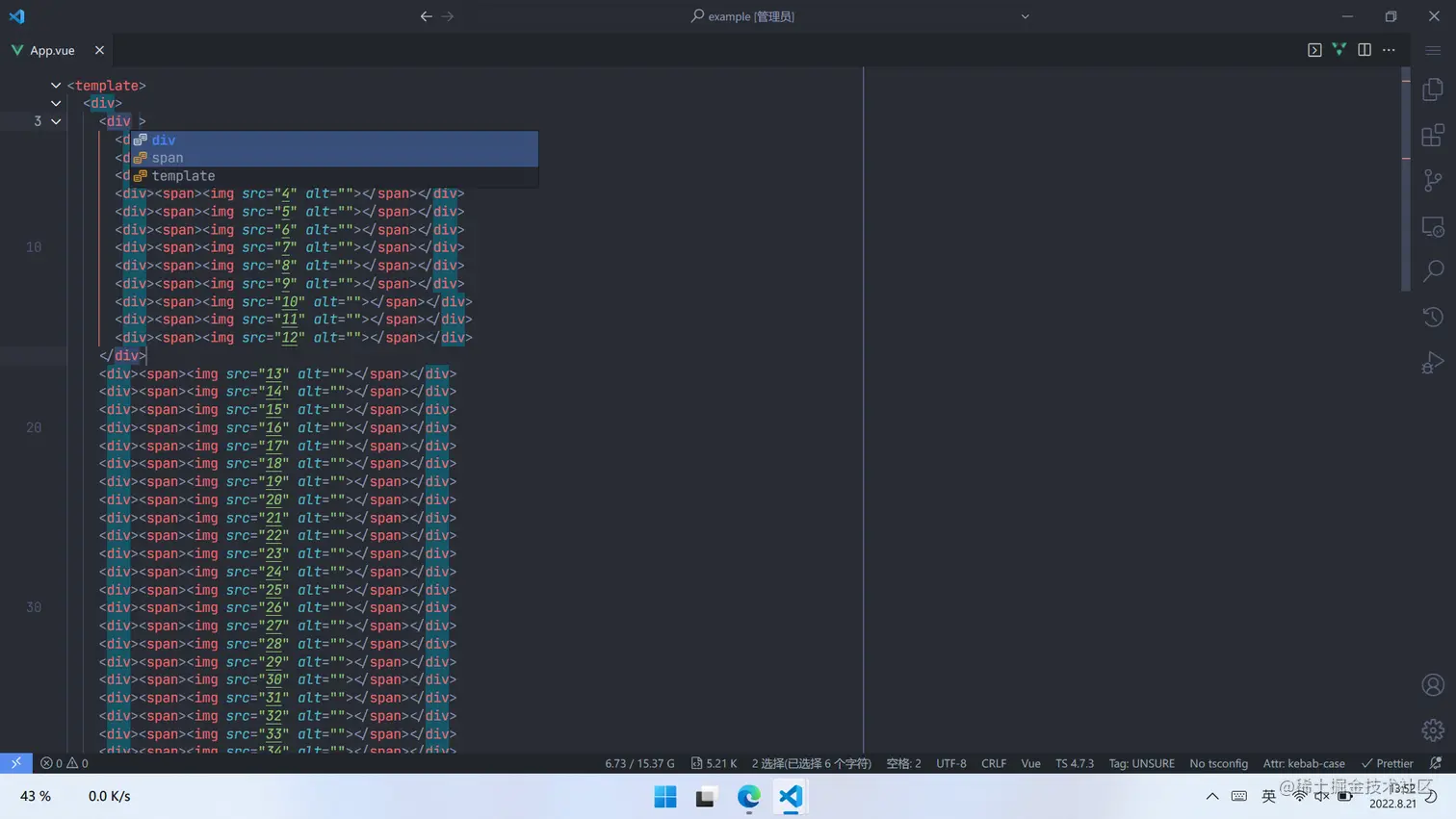Click the remote window icon in status bar
The image size is (1456, 819).
click(16, 763)
